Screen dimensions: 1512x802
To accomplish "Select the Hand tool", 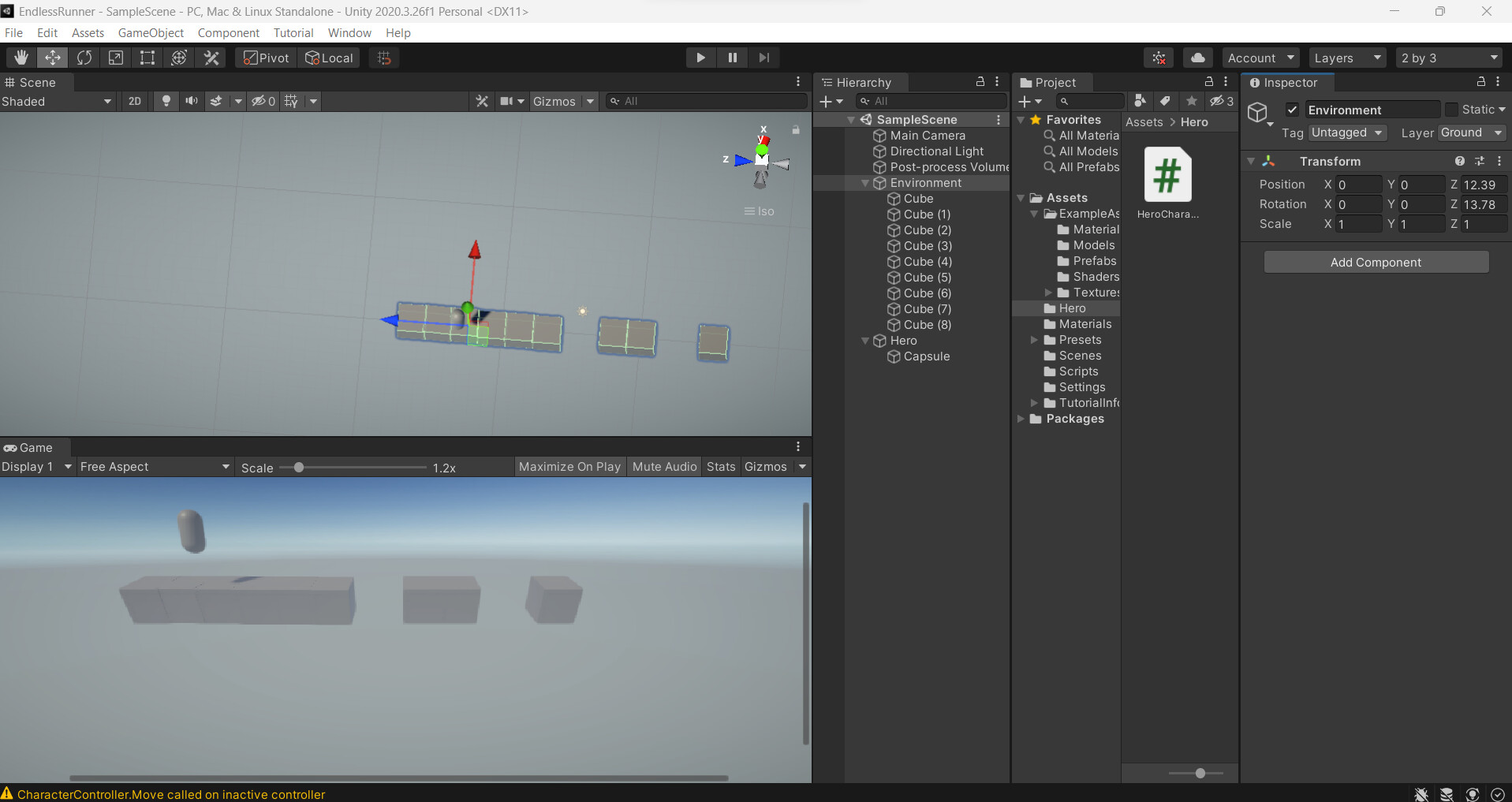I will 21,57.
